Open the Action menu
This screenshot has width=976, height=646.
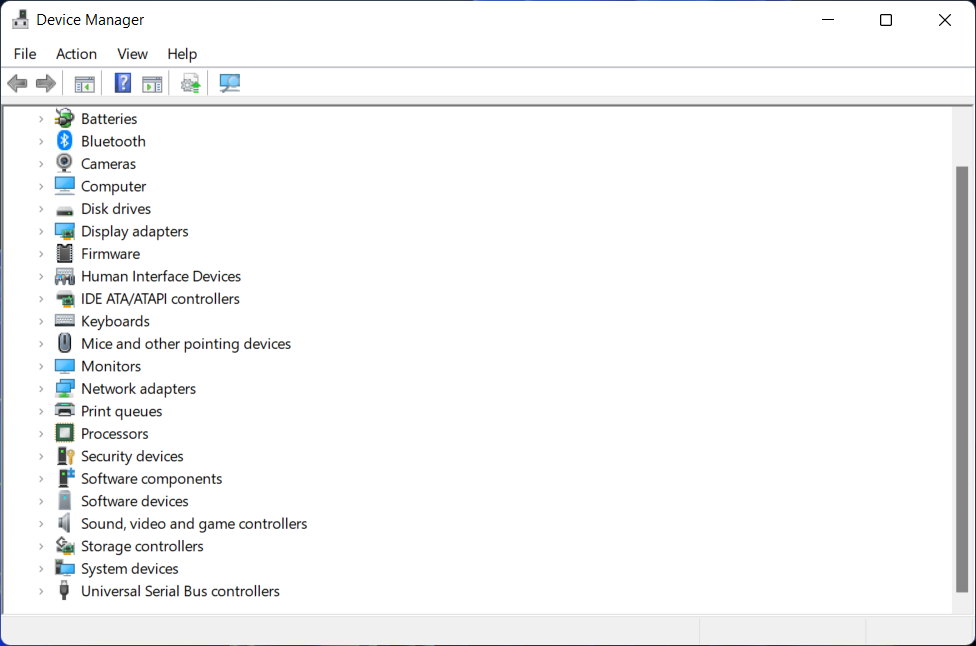pos(76,54)
